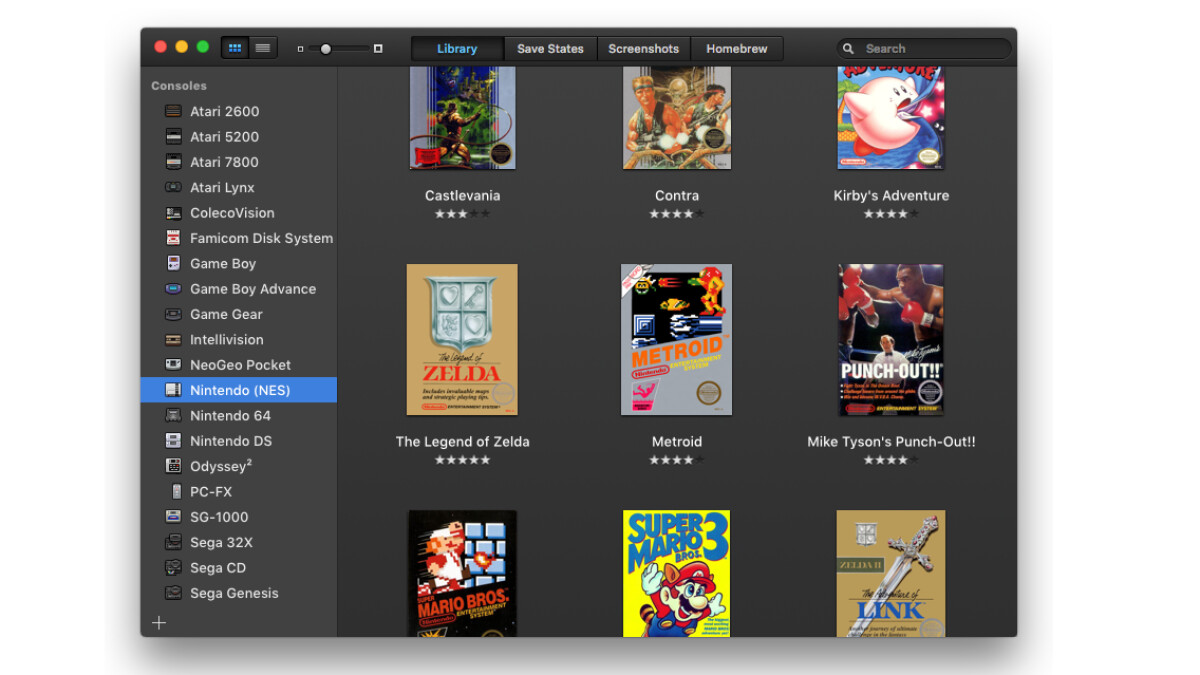This screenshot has height=675, width=1200.
Task: Switch to grid view
Action: (x=235, y=48)
